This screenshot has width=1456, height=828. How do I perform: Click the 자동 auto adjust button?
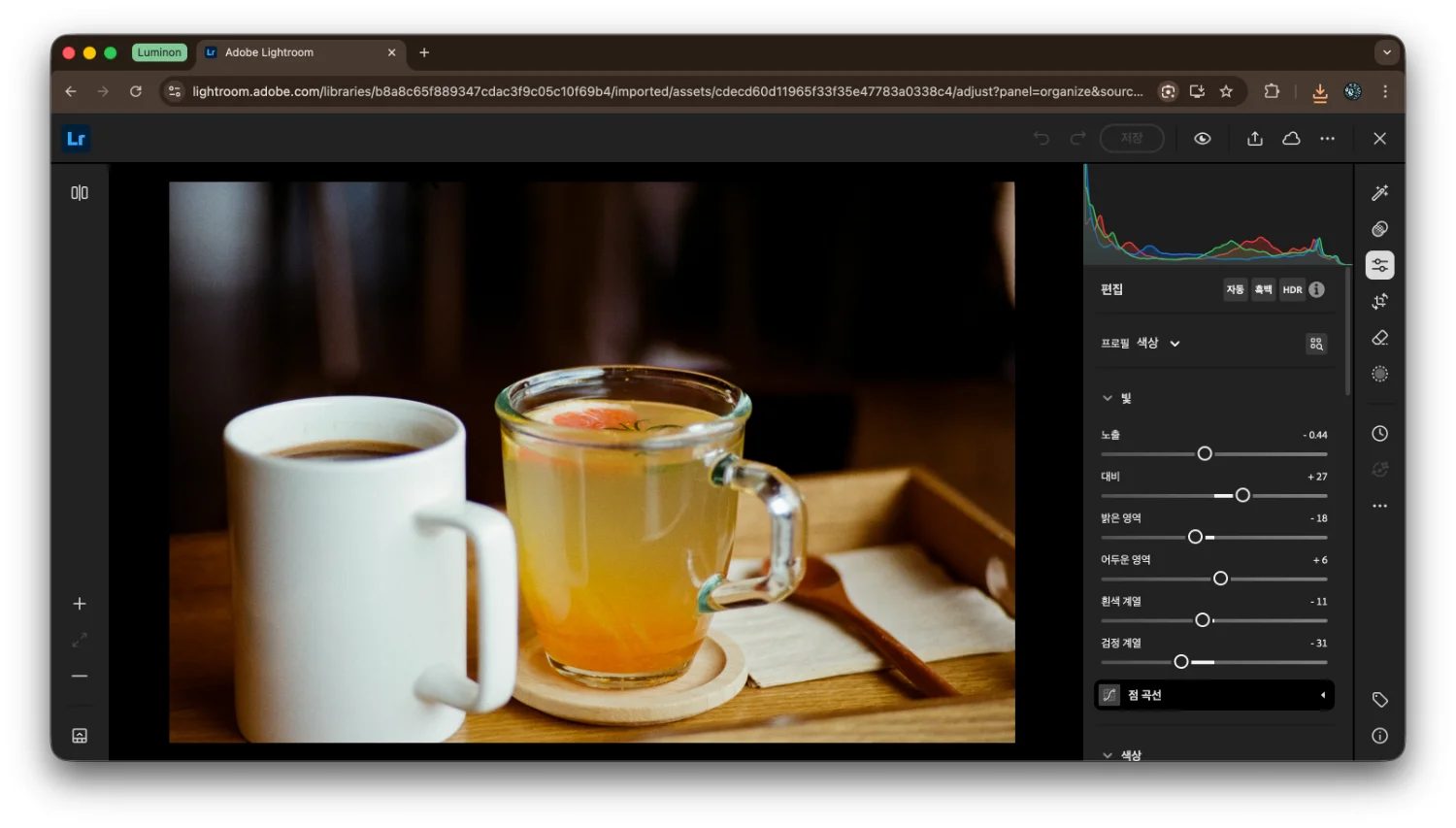(1235, 289)
